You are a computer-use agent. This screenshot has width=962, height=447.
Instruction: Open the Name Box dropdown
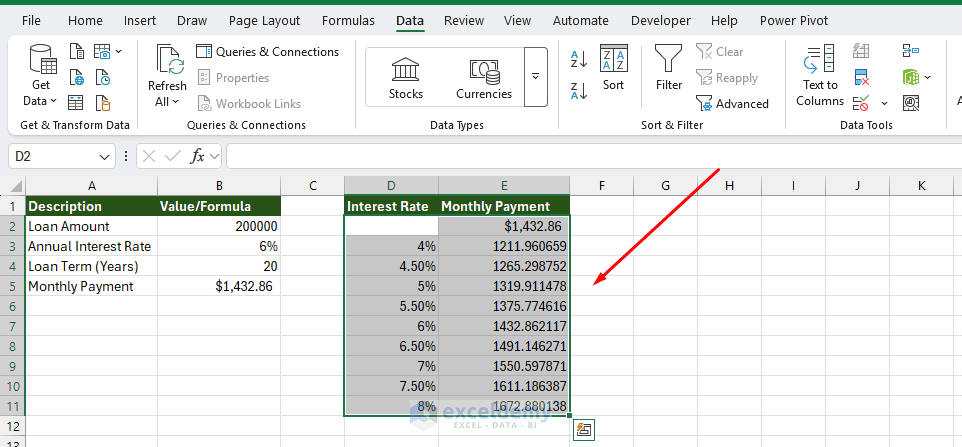tap(105, 156)
